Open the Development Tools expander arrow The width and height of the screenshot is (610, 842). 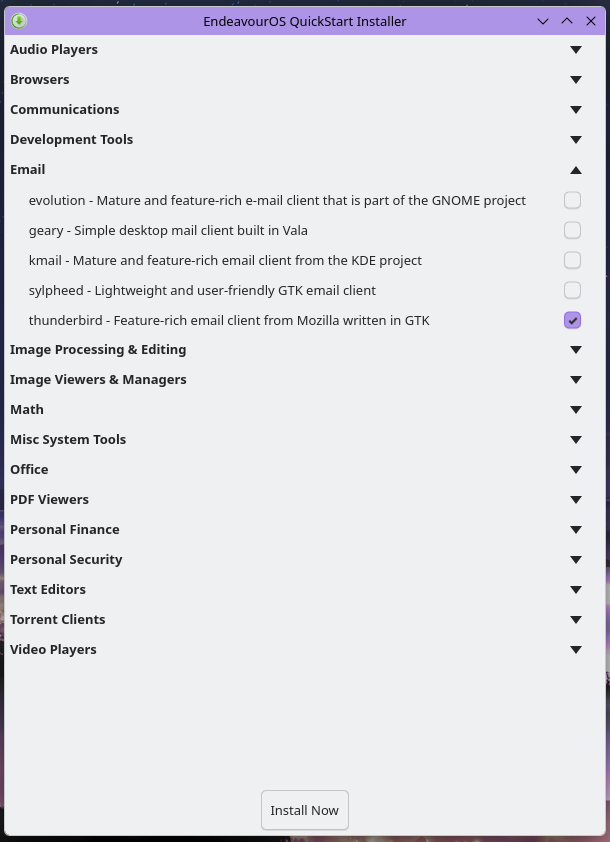coord(576,139)
